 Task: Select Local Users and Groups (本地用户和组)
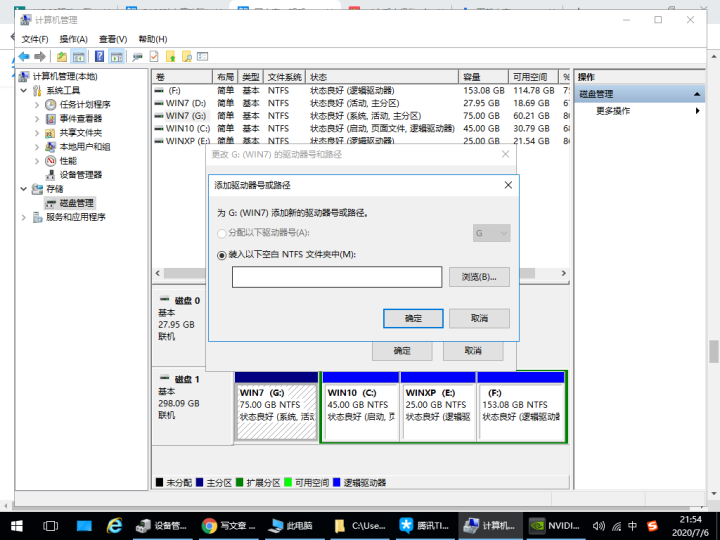point(85,147)
